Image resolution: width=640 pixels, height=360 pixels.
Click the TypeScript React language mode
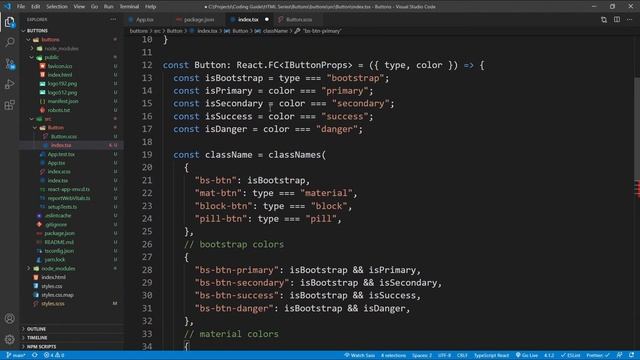click(x=491, y=355)
